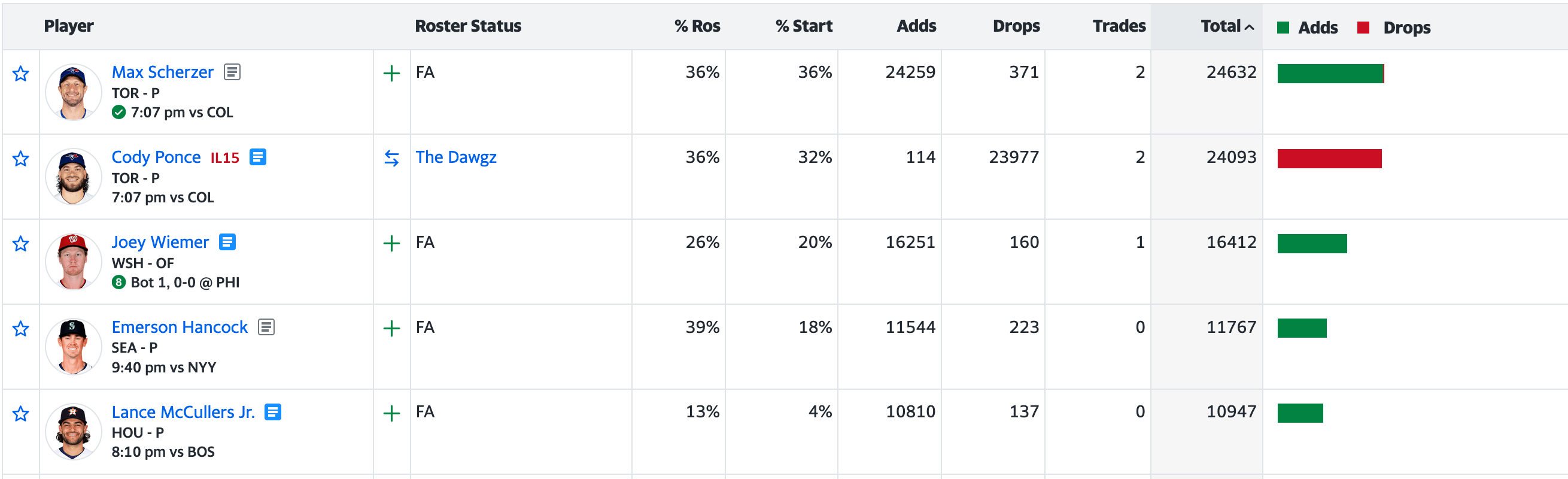Open Max Scherzer's player notes icon
The image size is (1568, 479).
232,72
